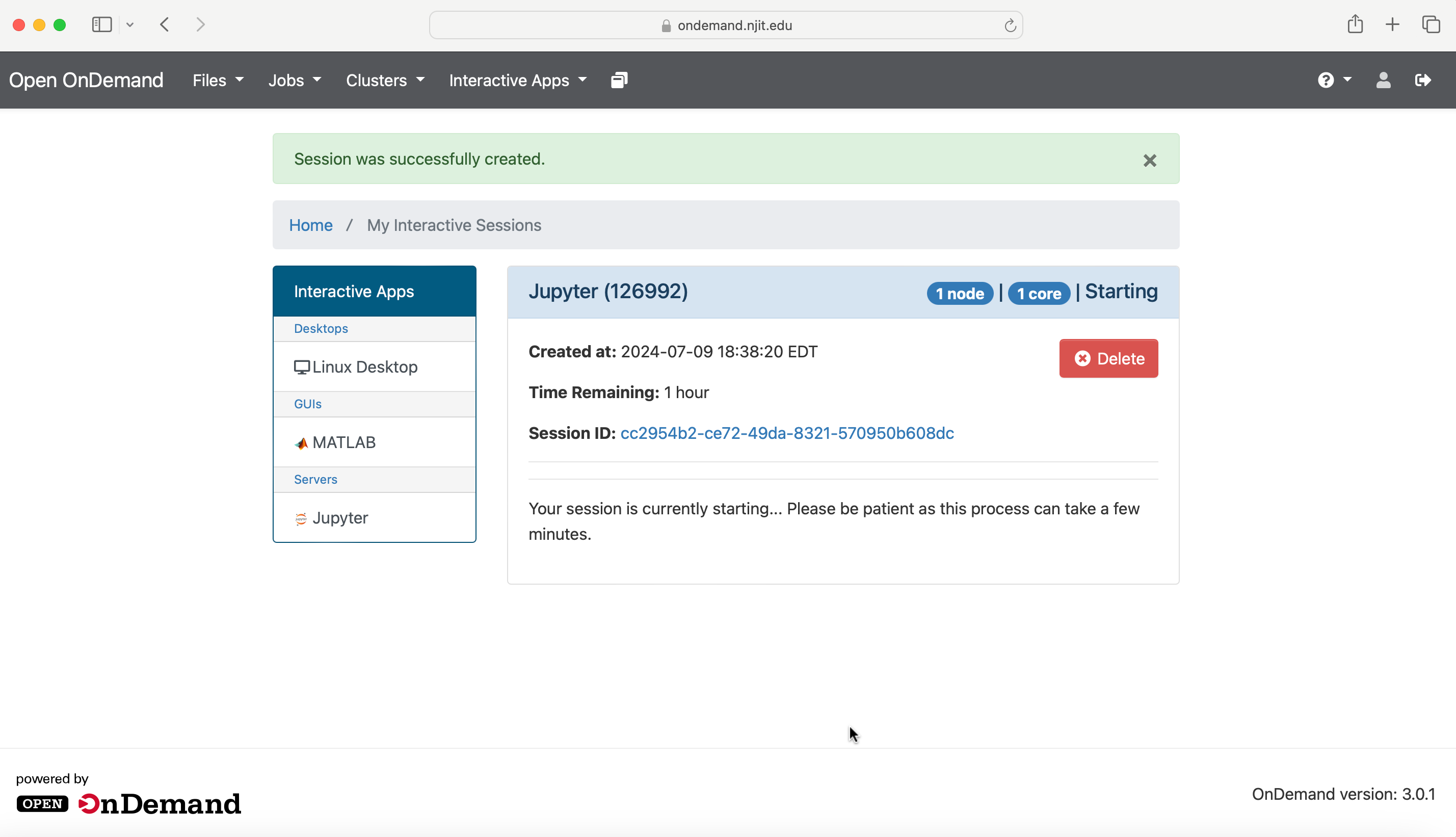The height and width of the screenshot is (837, 1456).
Task: Launch MATLAB app from sidebar
Action: (x=375, y=442)
